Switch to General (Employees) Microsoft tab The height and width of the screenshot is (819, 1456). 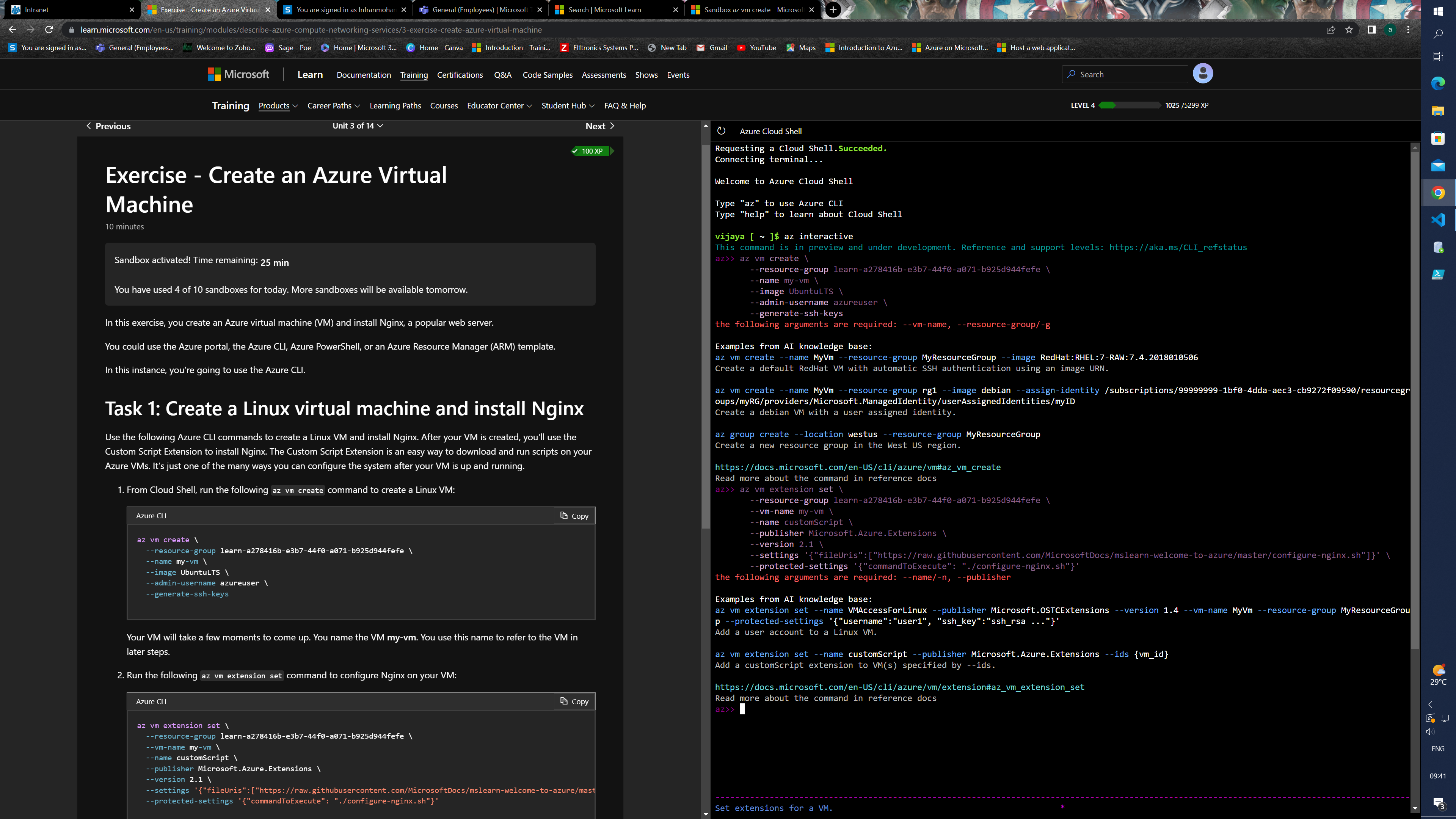(x=480, y=9)
